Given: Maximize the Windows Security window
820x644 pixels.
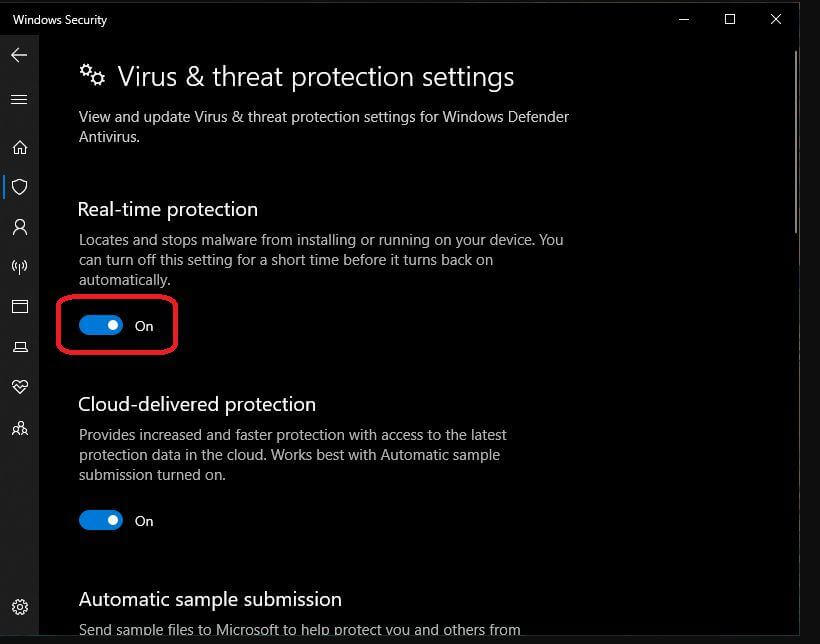Looking at the screenshot, I should click(x=730, y=19).
